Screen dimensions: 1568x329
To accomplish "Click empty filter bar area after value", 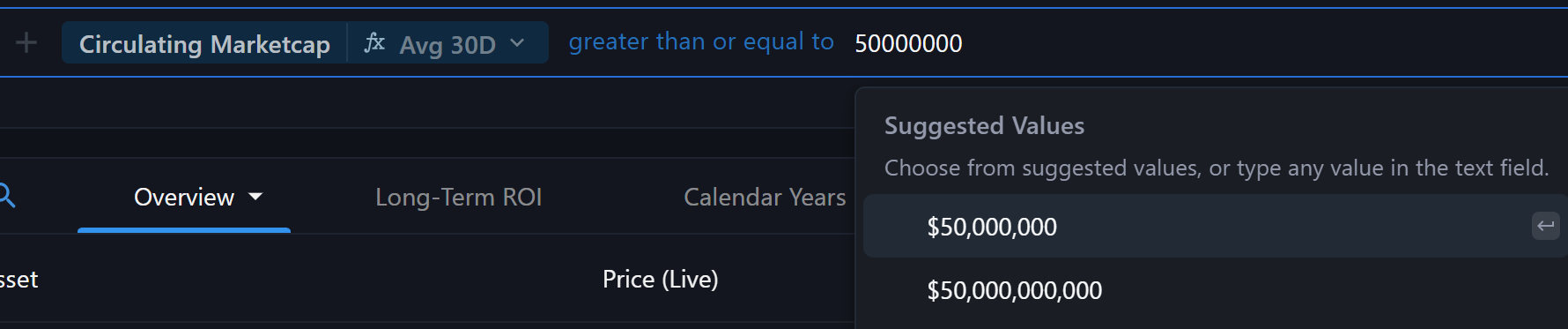I will coord(1260,42).
